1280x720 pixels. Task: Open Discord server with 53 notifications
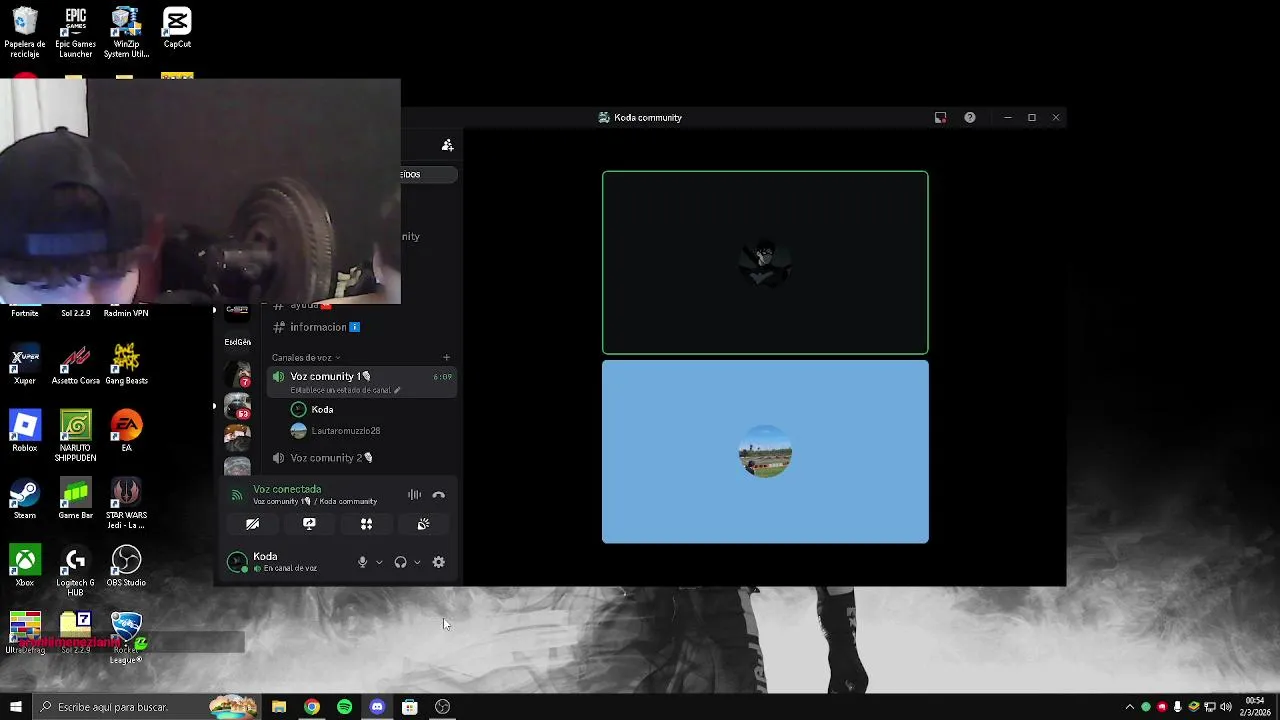pos(237,406)
